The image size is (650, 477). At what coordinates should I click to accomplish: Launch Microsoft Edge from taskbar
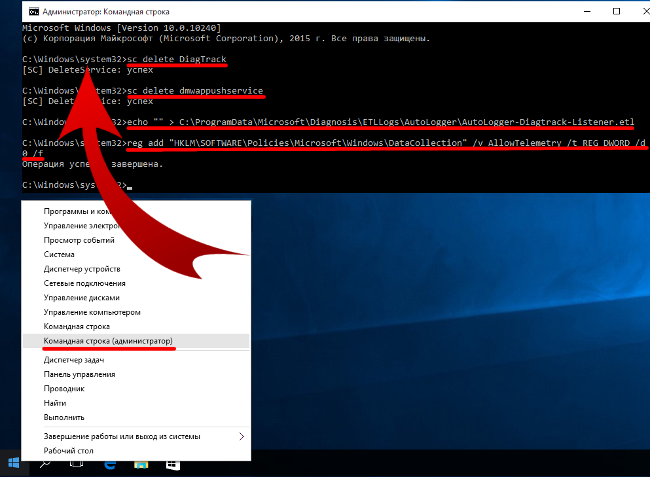(x=109, y=465)
